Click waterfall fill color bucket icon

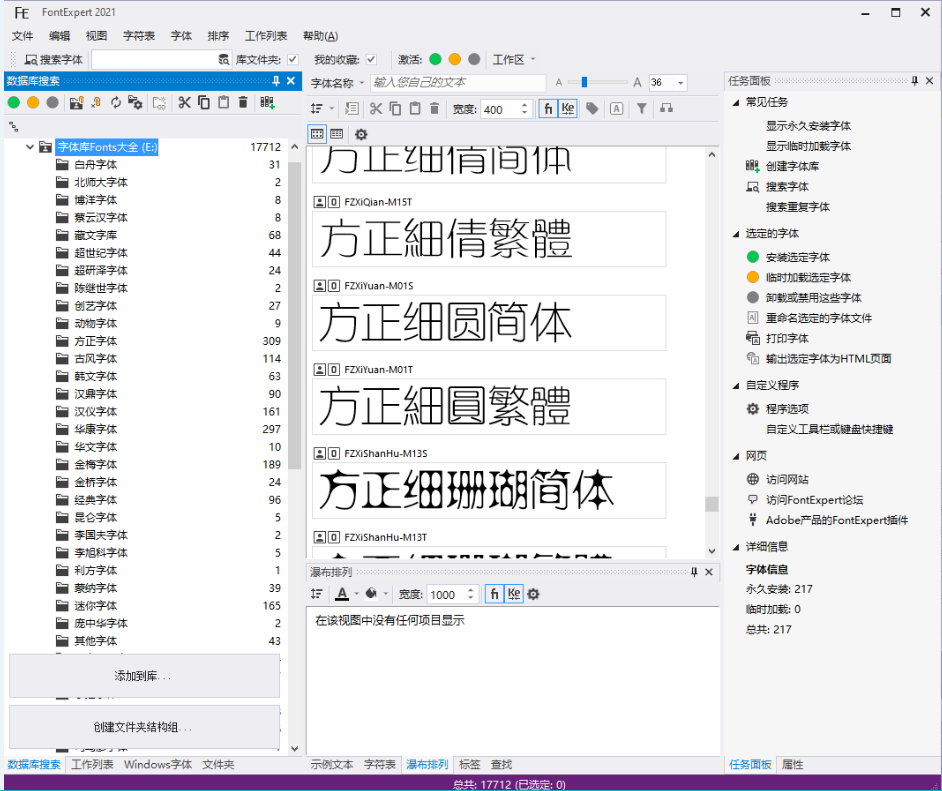coord(371,594)
